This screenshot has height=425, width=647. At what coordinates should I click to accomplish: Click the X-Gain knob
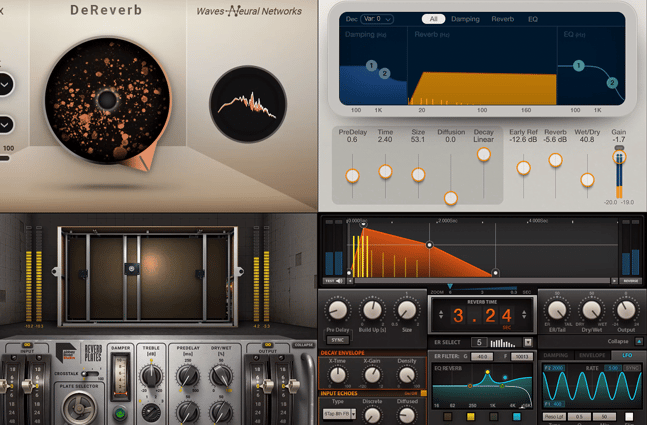[x=372, y=375]
